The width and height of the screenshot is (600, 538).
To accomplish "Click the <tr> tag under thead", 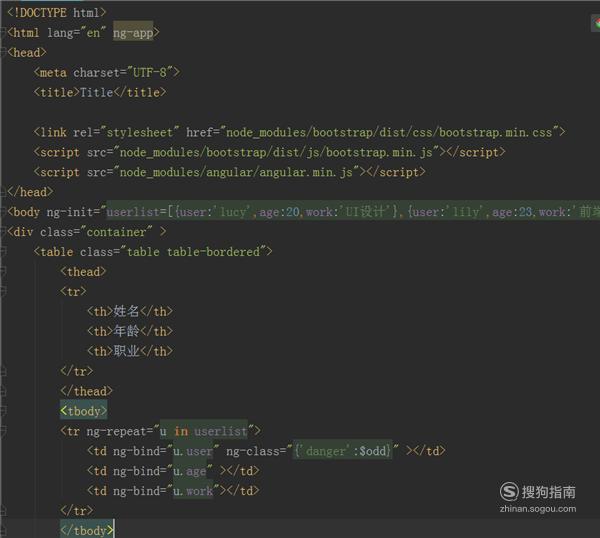I will (73, 292).
